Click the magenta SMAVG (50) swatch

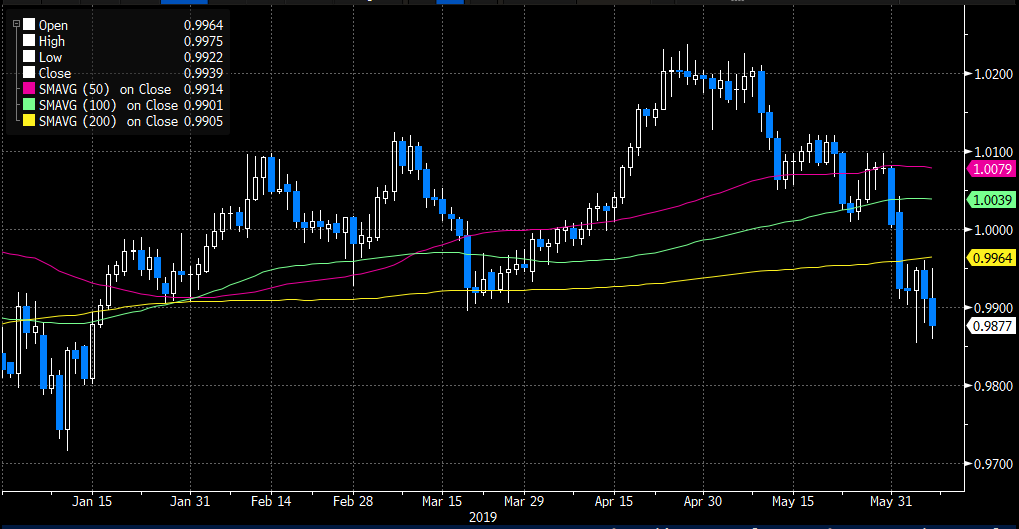29,89
